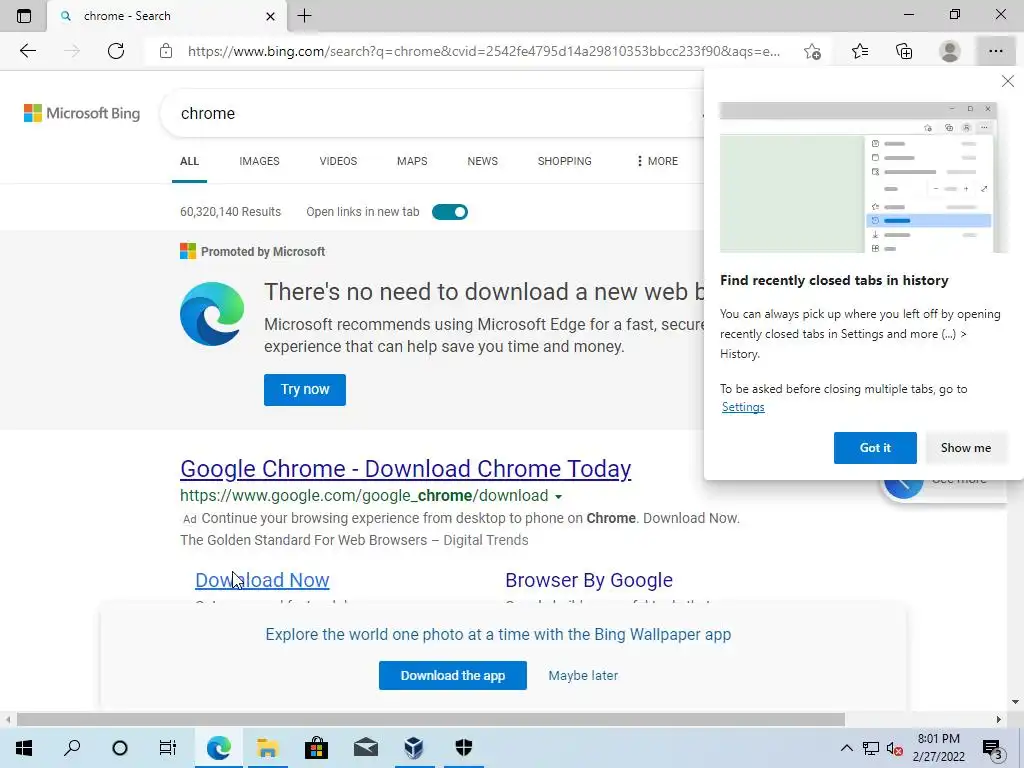Close the recently closed tabs tip popup
This screenshot has width=1024, height=768.
(x=1008, y=81)
